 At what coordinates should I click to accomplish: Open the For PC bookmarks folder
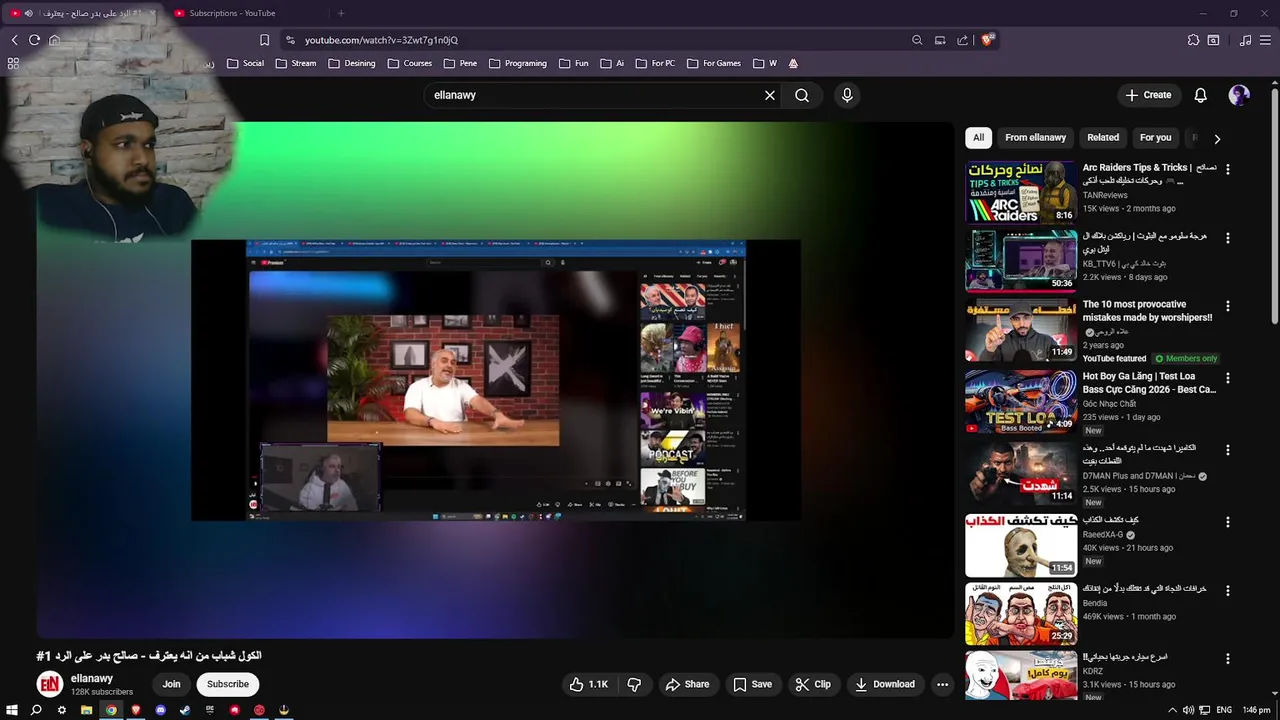655,63
